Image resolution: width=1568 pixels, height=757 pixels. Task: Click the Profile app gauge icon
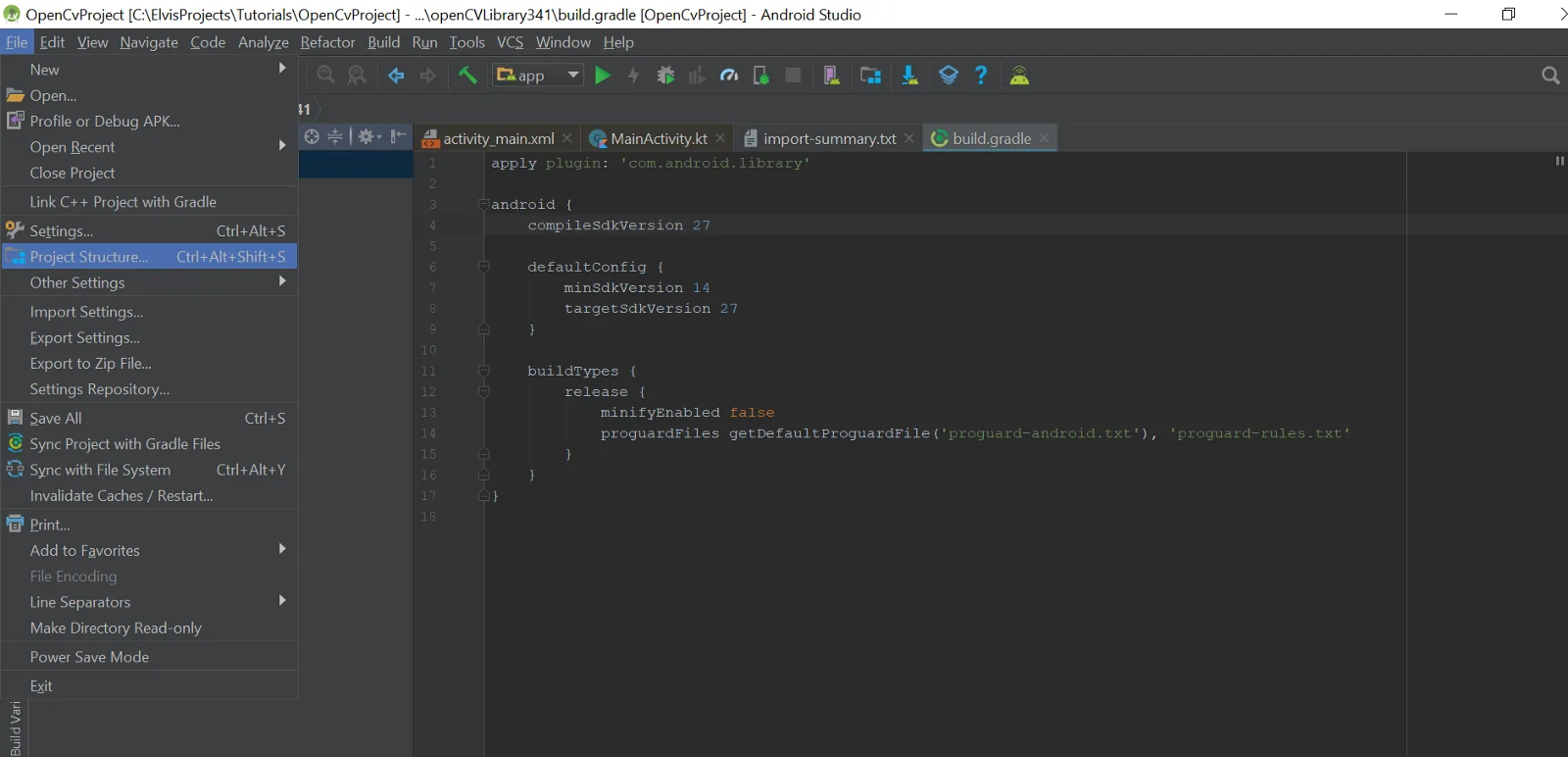click(x=728, y=76)
